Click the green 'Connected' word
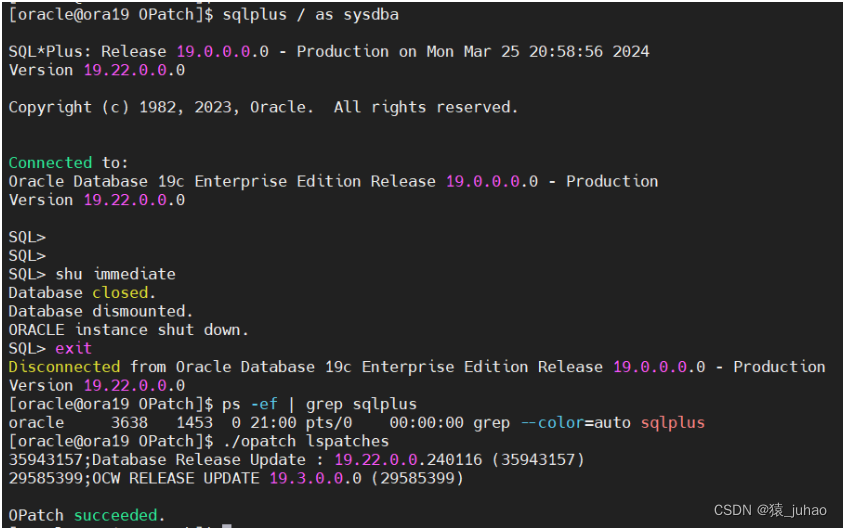Image resolution: width=843 pixels, height=528 pixels. click(x=51, y=163)
